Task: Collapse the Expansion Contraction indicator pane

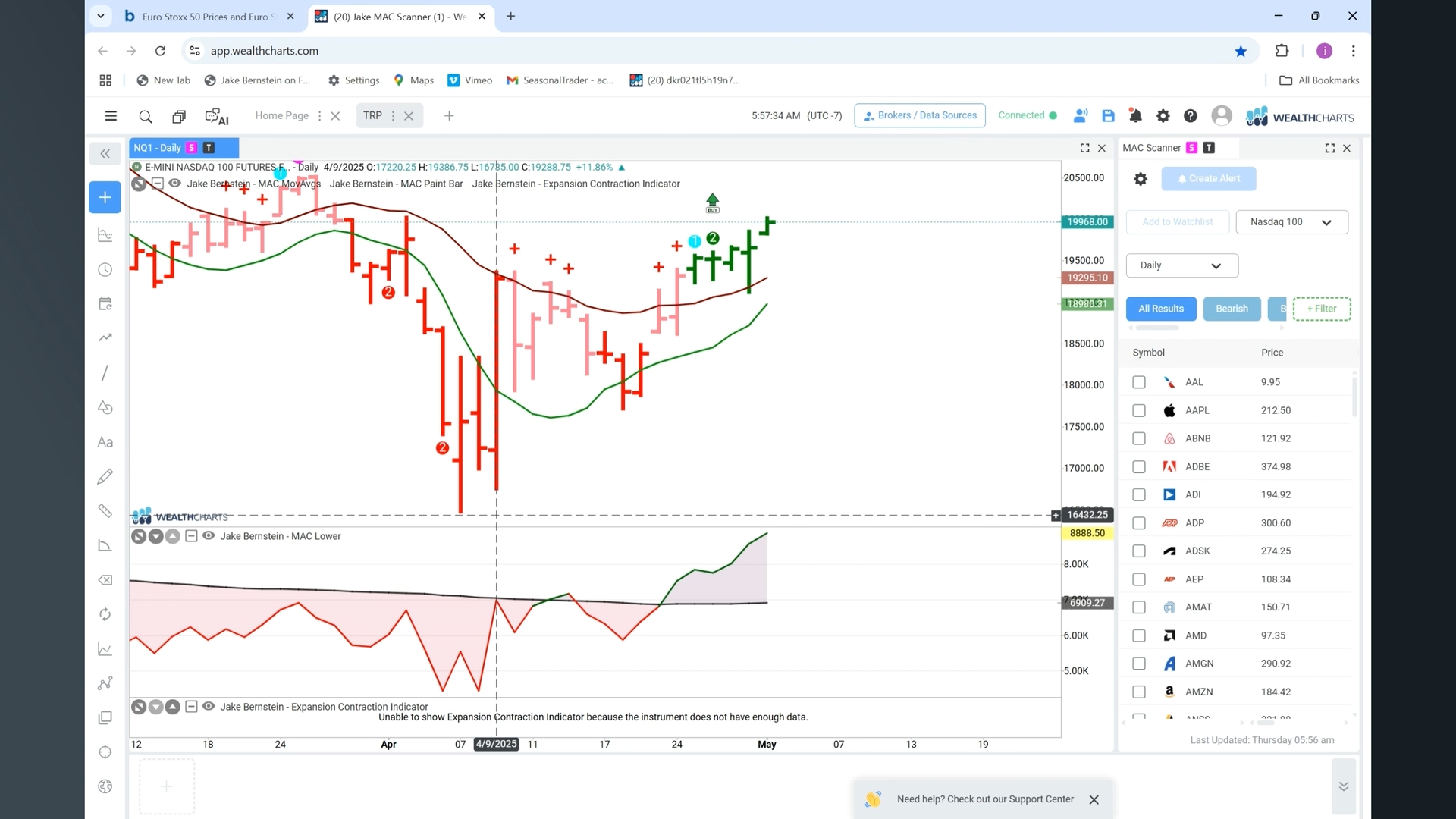Action: click(x=191, y=707)
